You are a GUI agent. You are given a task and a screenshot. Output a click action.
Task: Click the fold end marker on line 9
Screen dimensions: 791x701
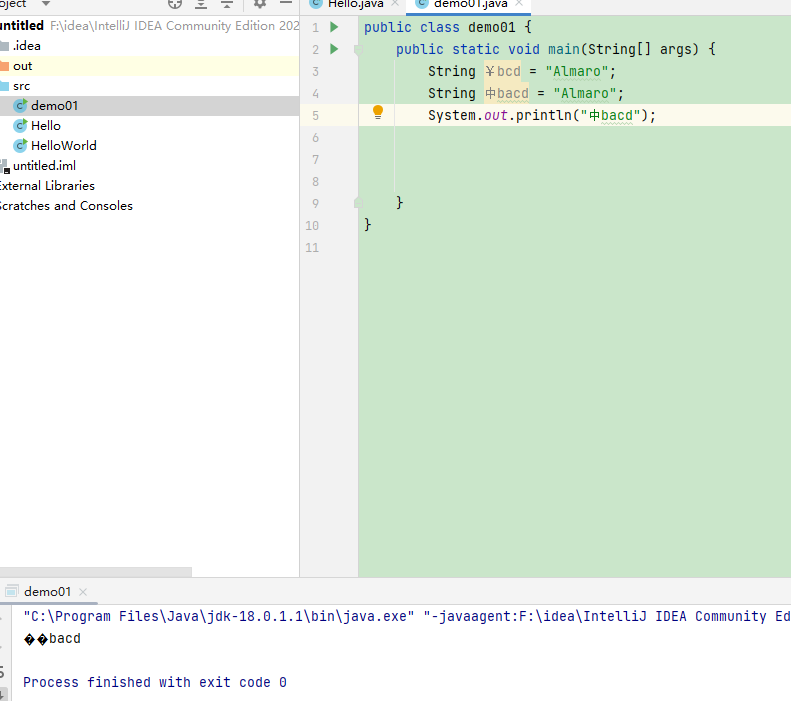(x=358, y=203)
